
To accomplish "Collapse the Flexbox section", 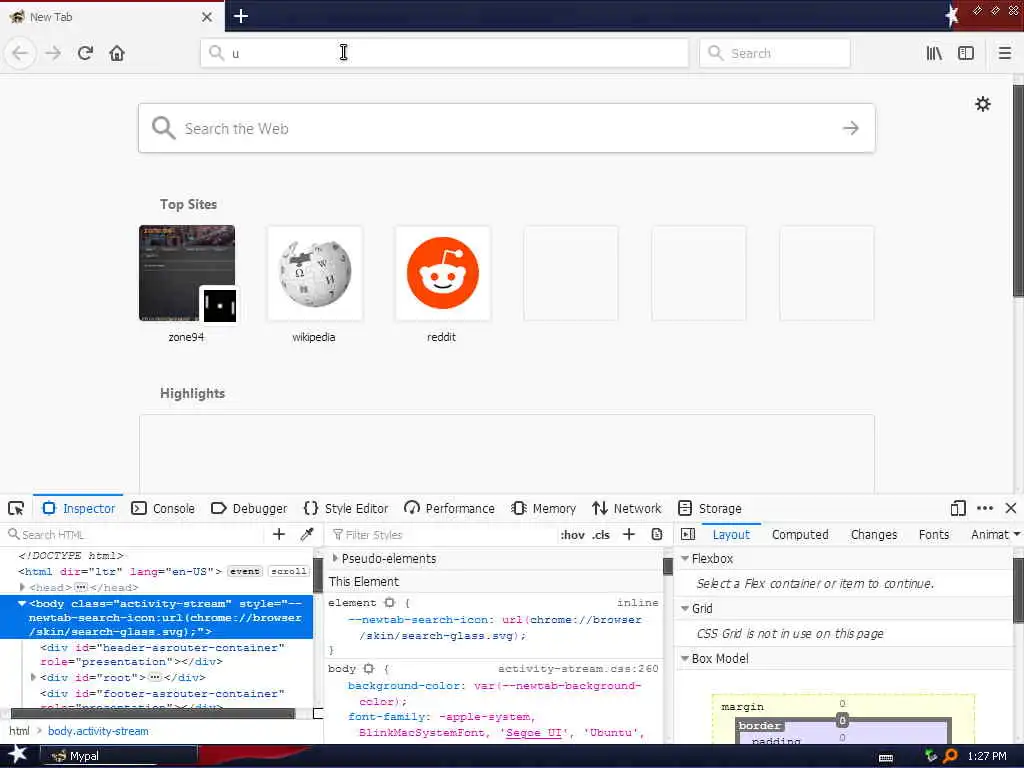I will [x=685, y=558].
